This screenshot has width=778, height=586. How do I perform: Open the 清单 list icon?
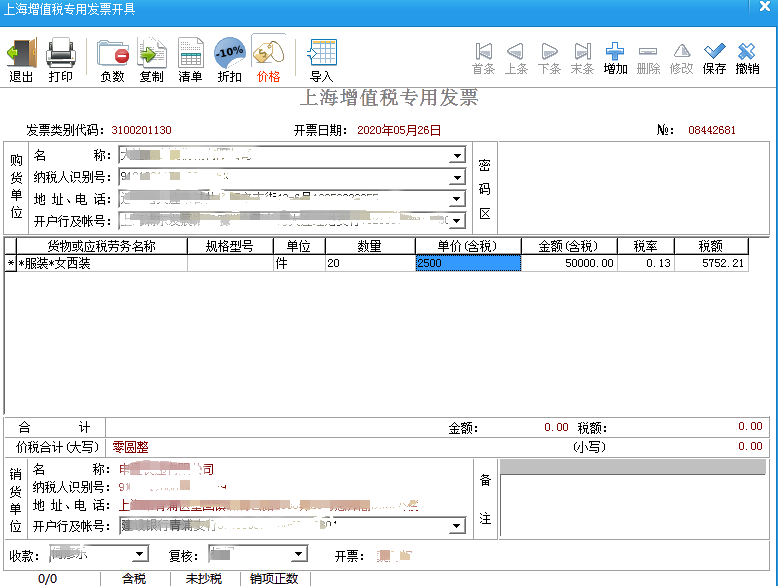[x=191, y=60]
